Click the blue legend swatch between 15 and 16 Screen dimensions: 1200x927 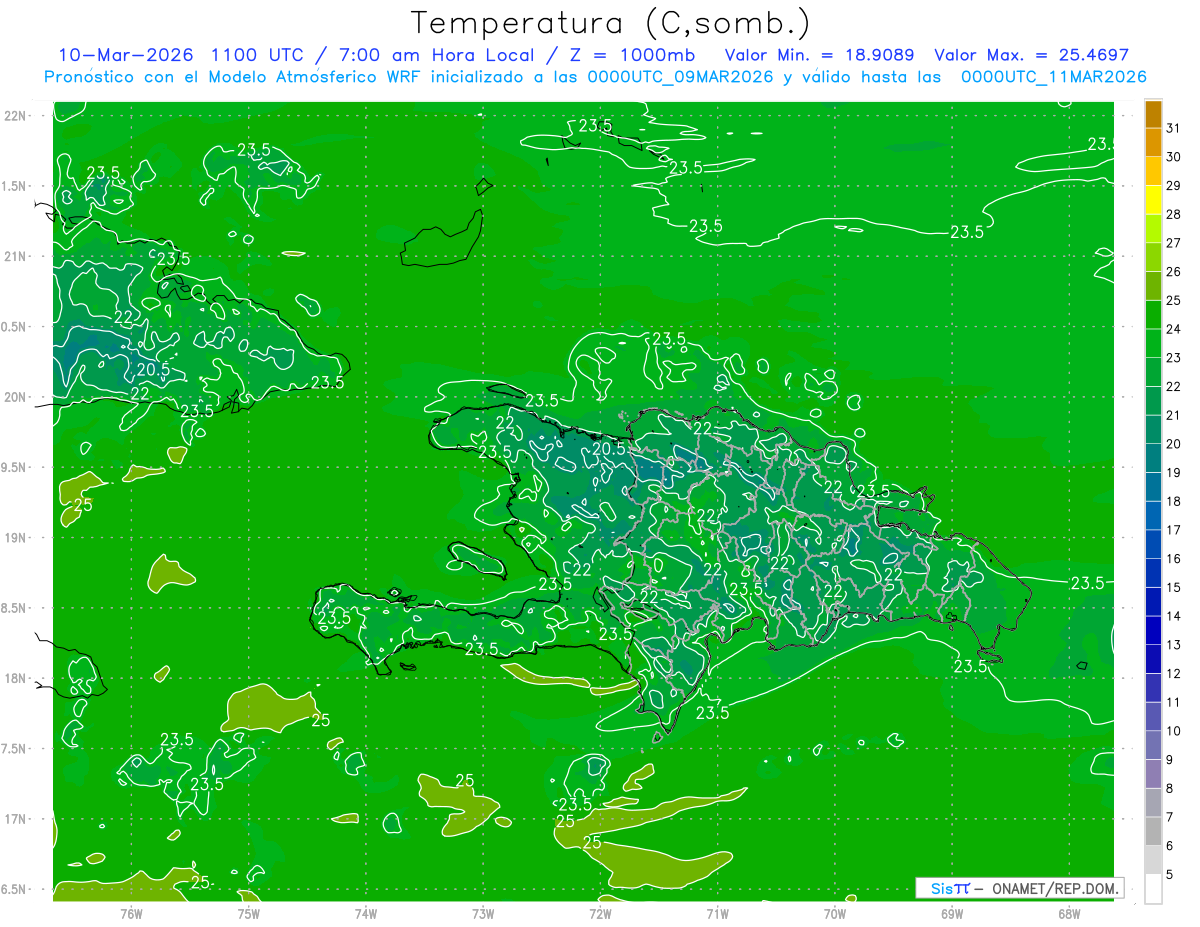(1153, 574)
